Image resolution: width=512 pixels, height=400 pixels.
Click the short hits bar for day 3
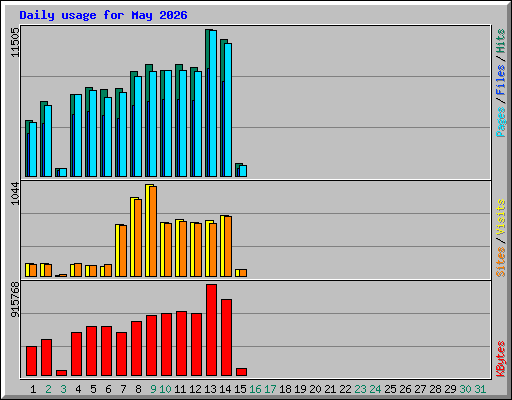pos(57,172)
